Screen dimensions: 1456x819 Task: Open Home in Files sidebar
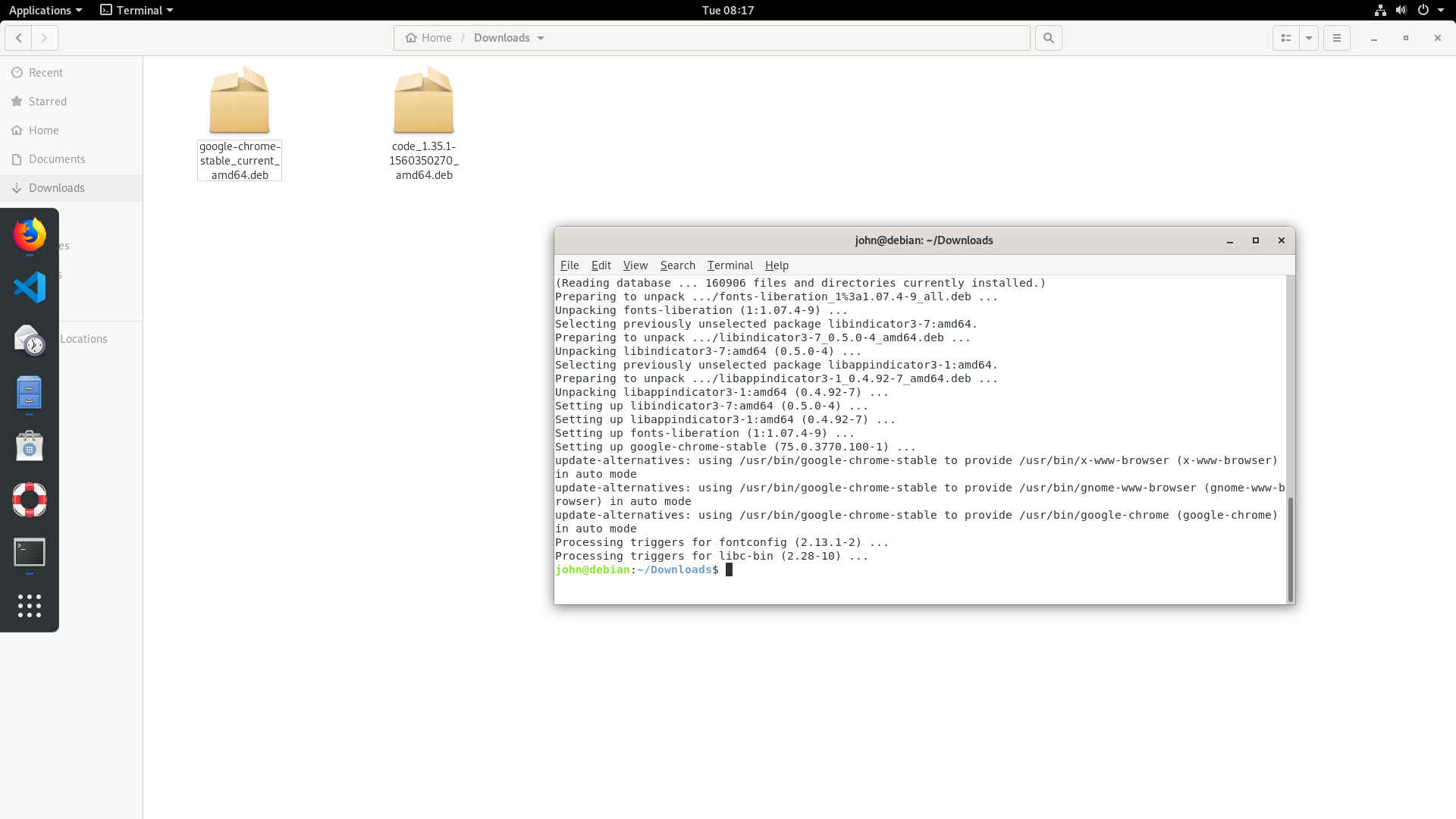point(71,130)
